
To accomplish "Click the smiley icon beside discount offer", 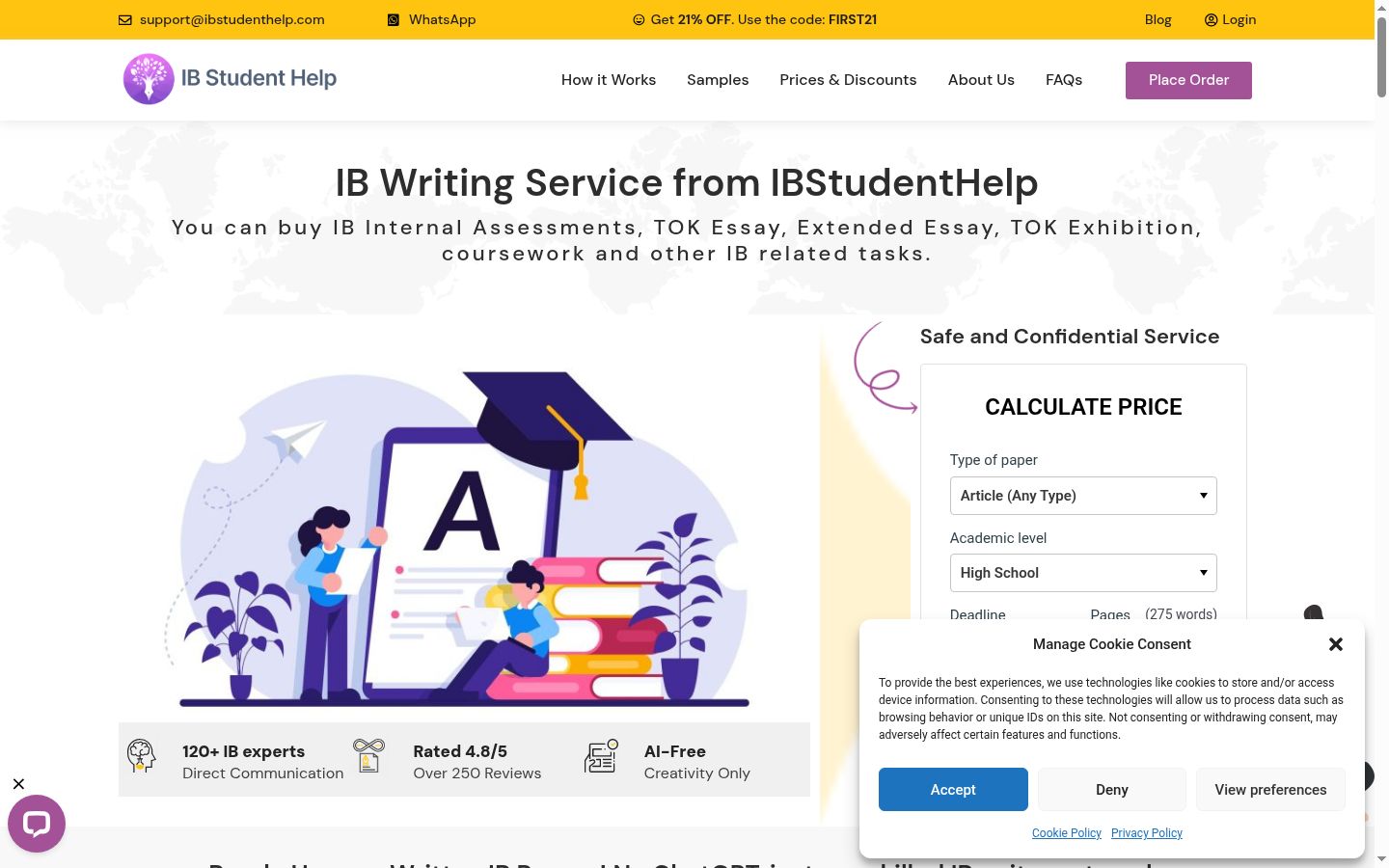I will (639, 20).
